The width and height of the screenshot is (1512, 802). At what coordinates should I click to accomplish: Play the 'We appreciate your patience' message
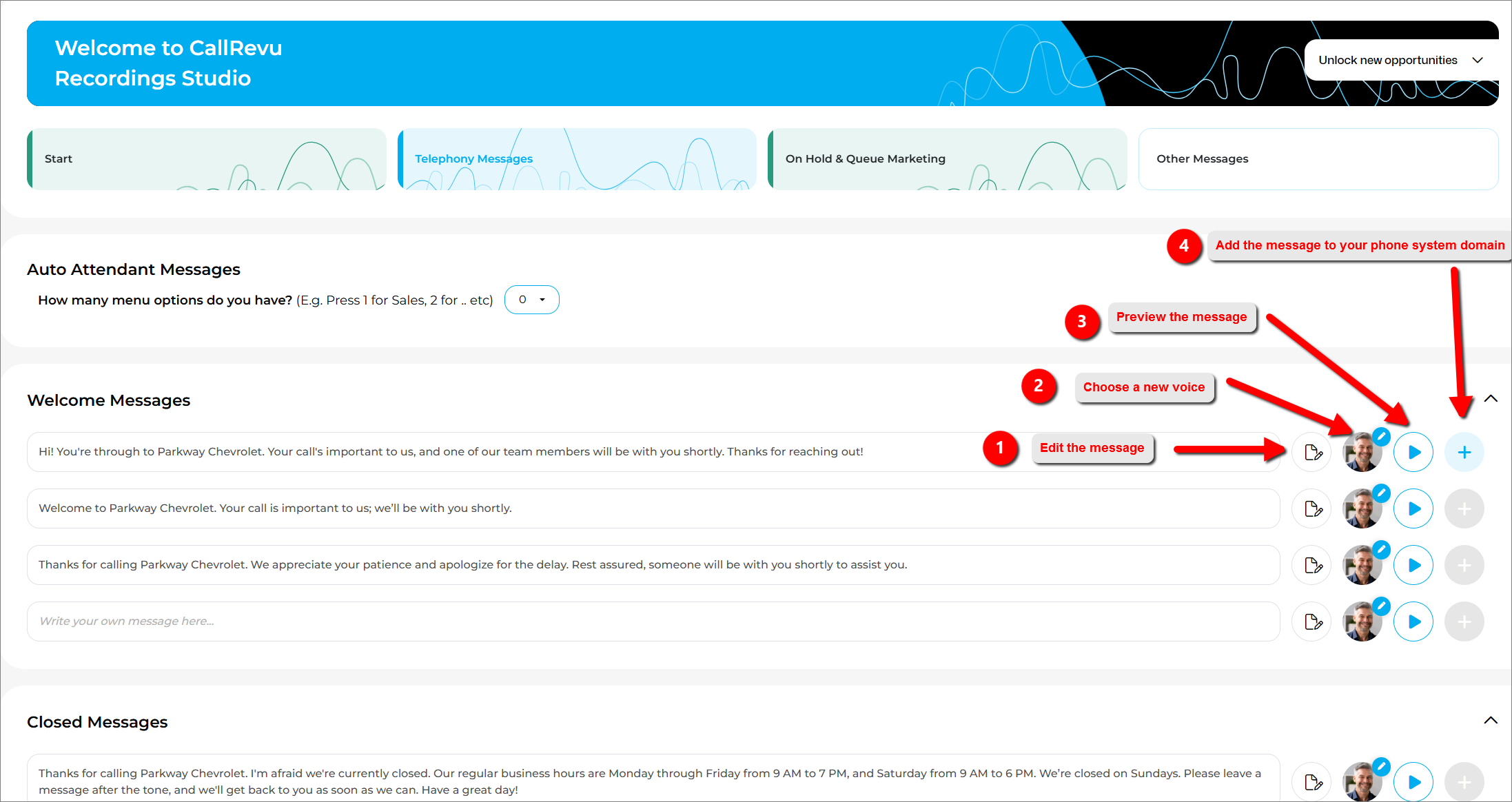tap(1413, 565)
